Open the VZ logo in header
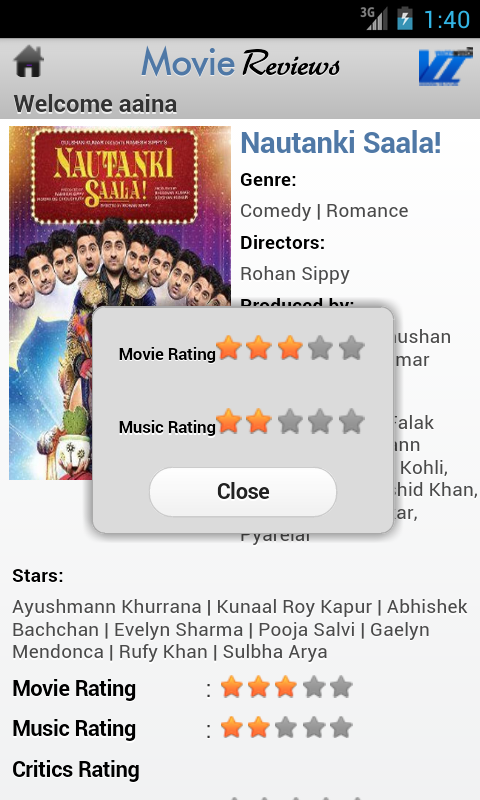This screenshot has width=480, height=800. click(445, 67)
